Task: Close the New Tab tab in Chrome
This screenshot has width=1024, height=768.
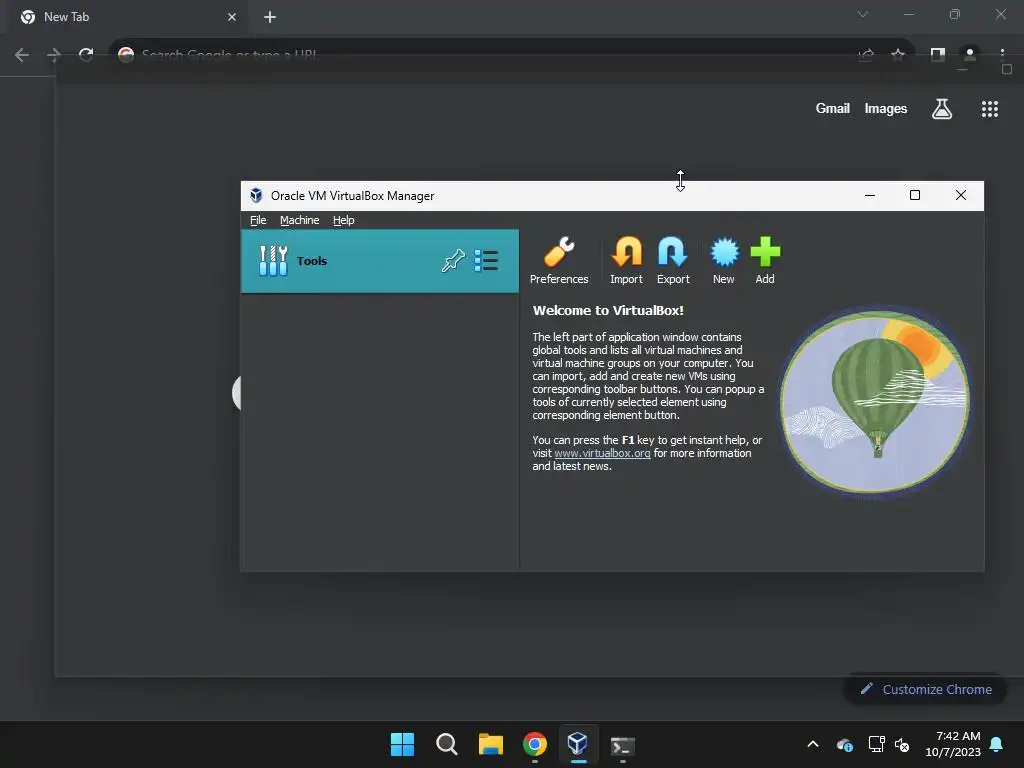Action: [232, 17]
